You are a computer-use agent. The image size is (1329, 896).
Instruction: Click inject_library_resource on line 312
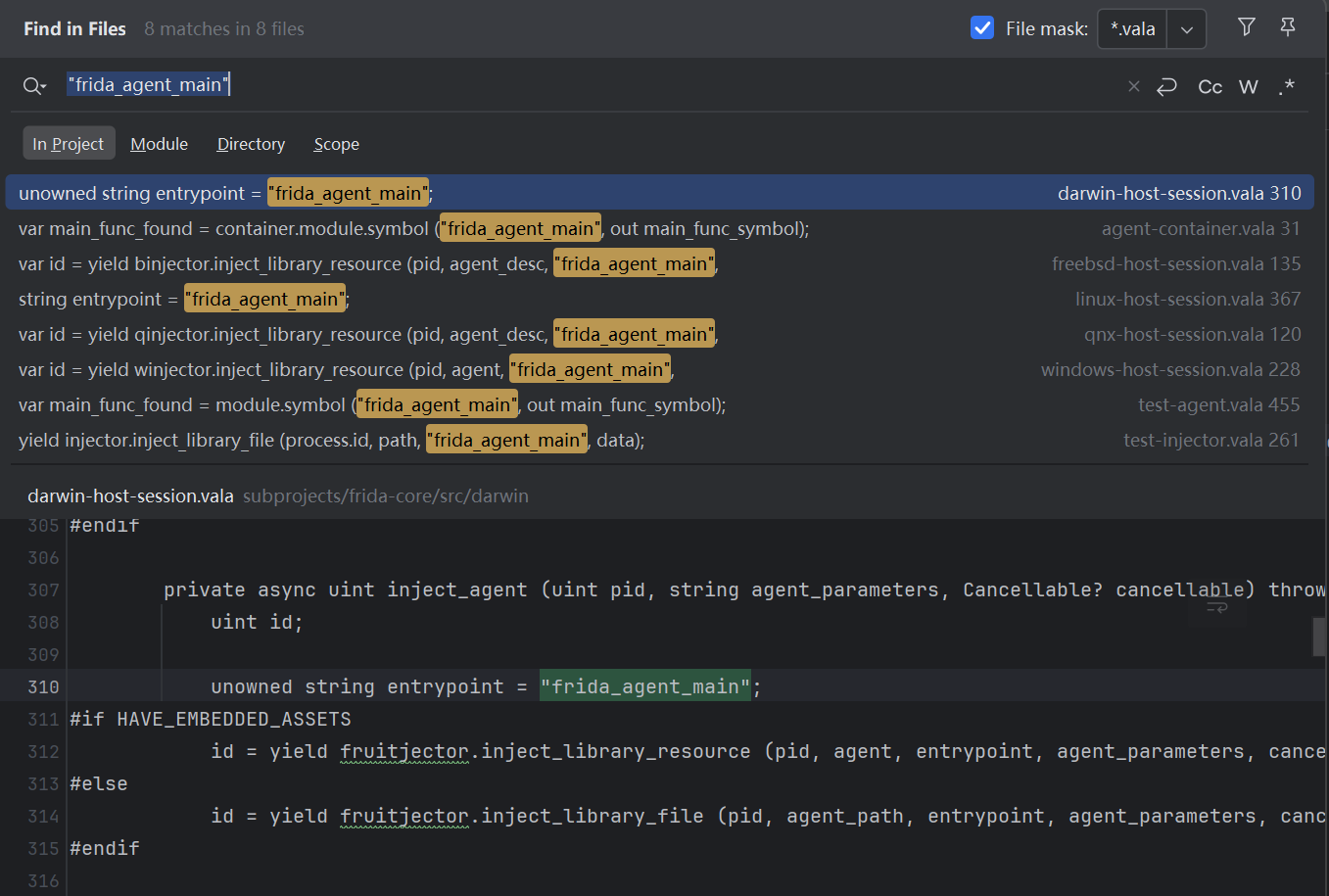[x=616, y=751]
